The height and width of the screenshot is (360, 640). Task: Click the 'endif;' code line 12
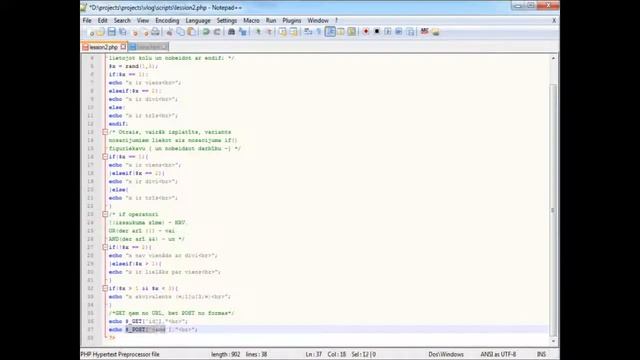pyautogui.click(x=118, y=124)
